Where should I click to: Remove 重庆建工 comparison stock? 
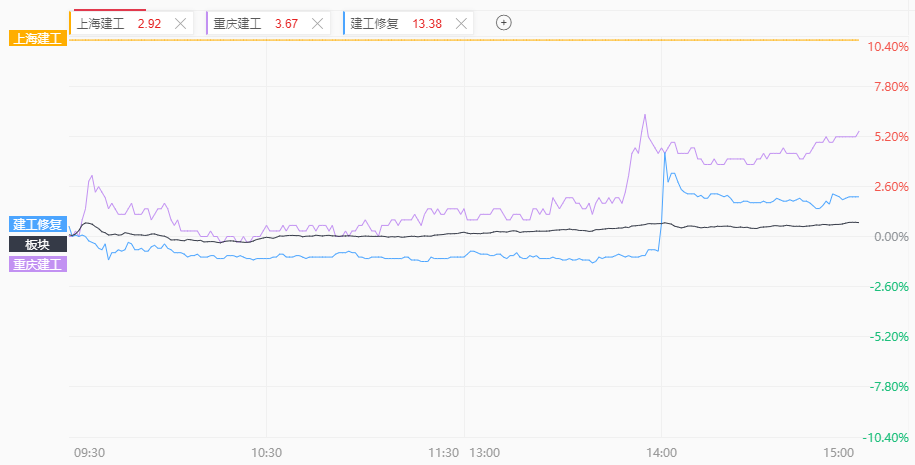[317, 24]
